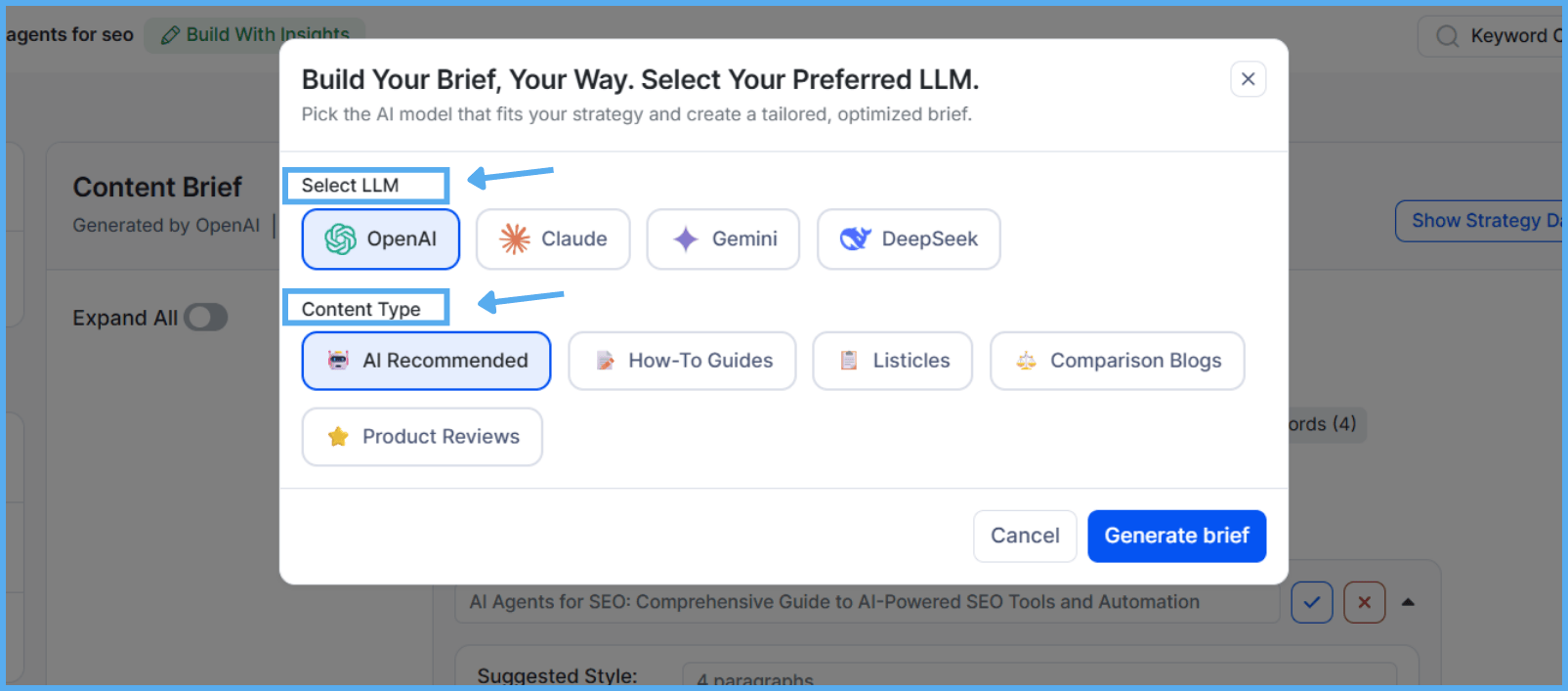Select the DeepSeek whale icon
Screen dimensions: 1568x691
(855, 239)
